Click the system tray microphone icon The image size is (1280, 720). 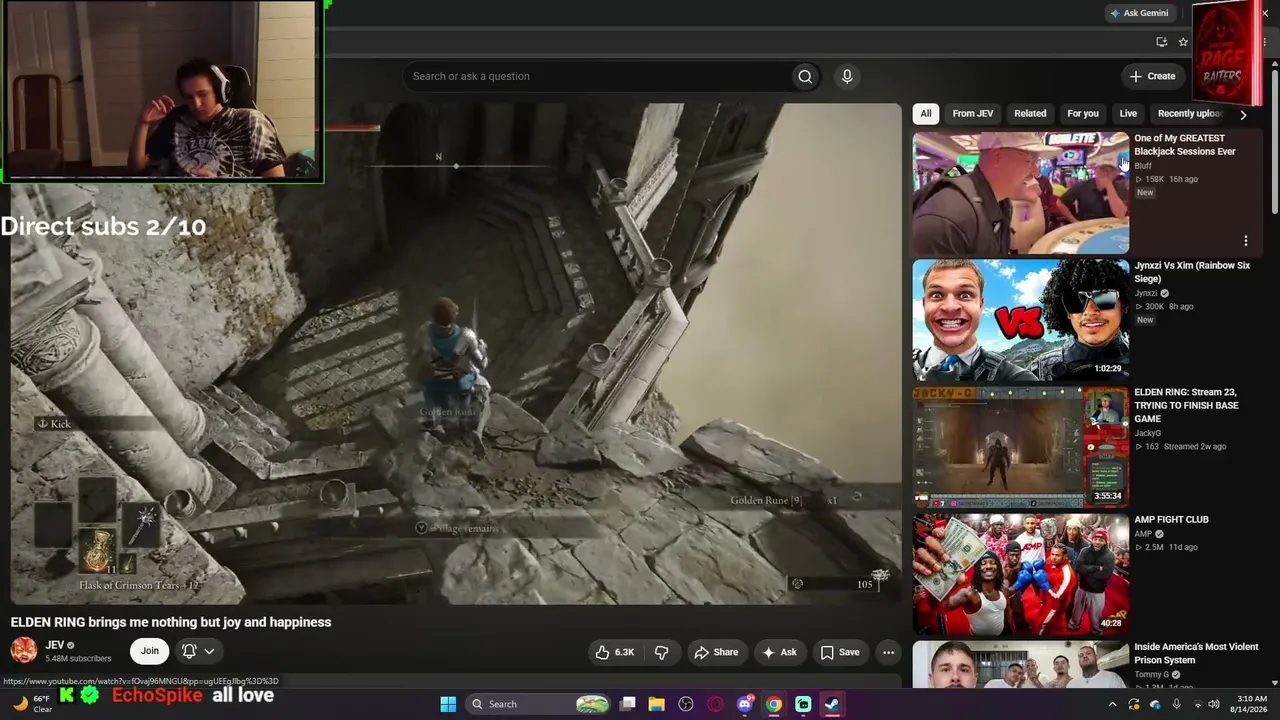pyautogui.click(x=1176, y=704)
